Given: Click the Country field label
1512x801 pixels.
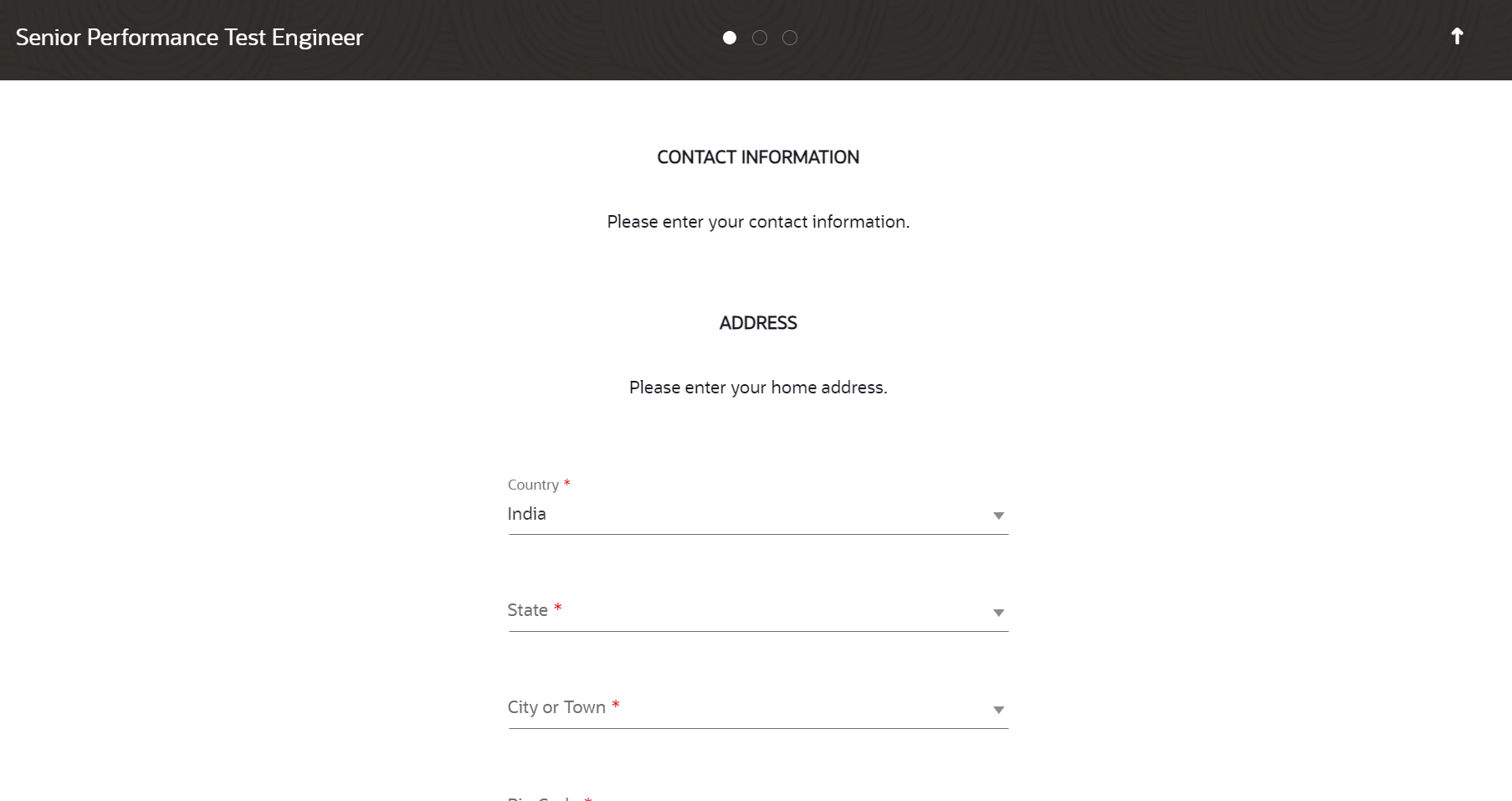Looking at the screenshot, I should pyautogui.click(x=533, y=485).
